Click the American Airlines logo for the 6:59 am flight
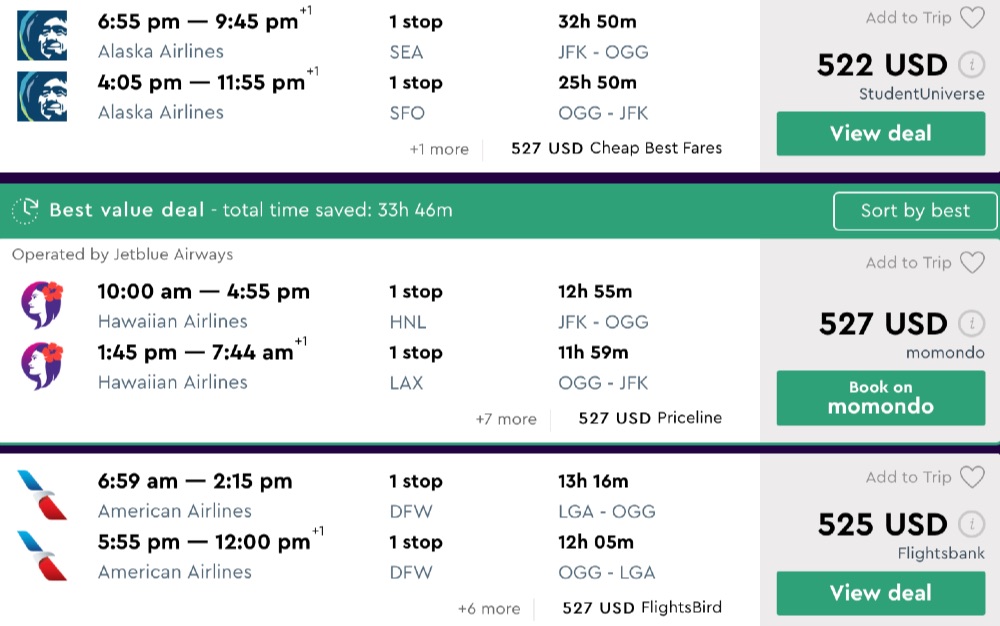The image size is (1000, 626). pyautogui.click(x=42, y=496)
